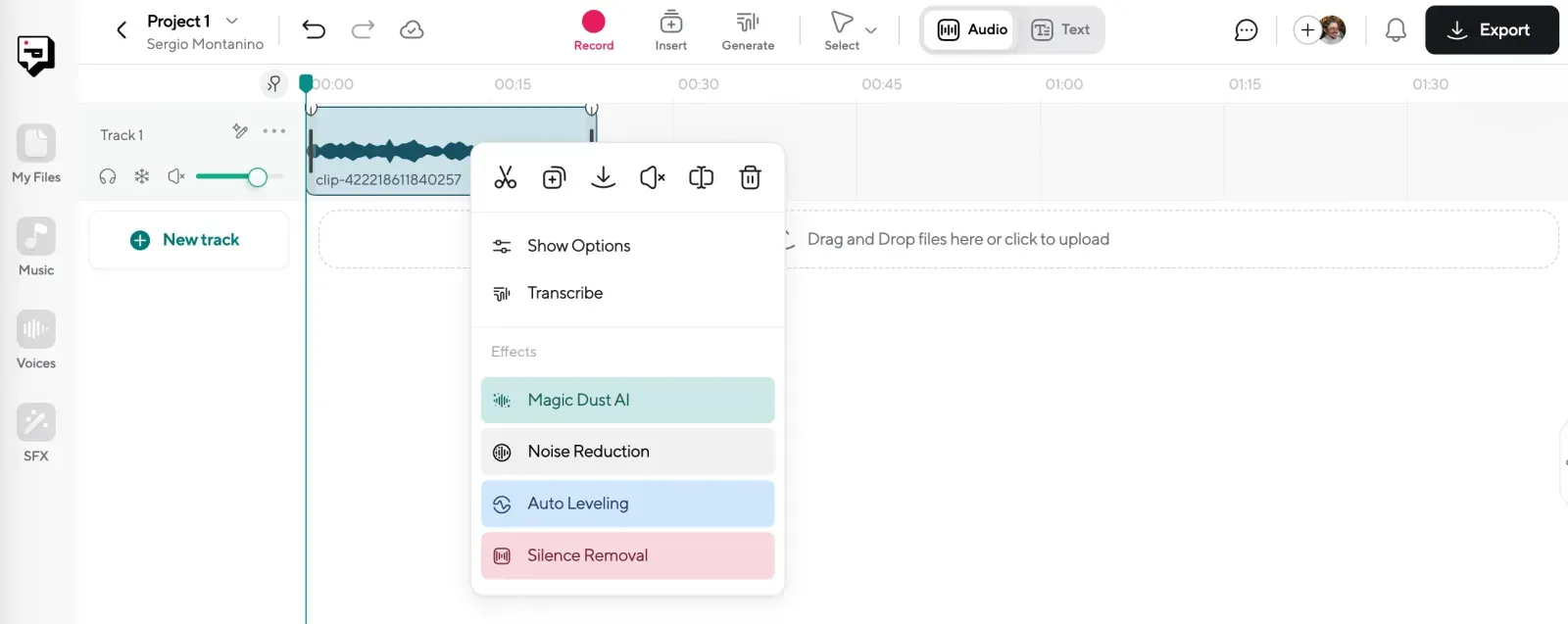Click the split clip icon

tap(701, 177)
